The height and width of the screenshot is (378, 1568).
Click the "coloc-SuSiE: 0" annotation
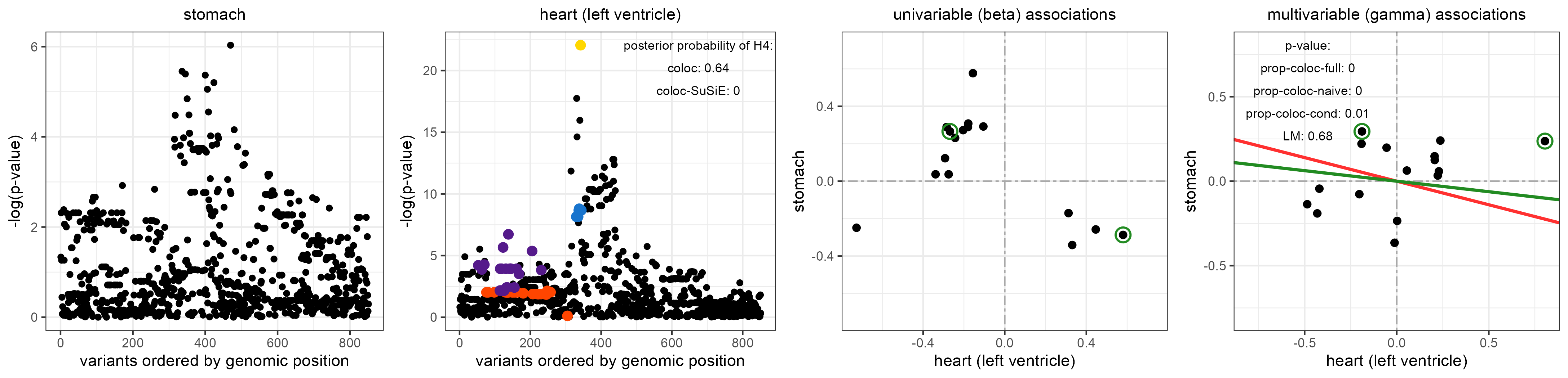[697, 91]
